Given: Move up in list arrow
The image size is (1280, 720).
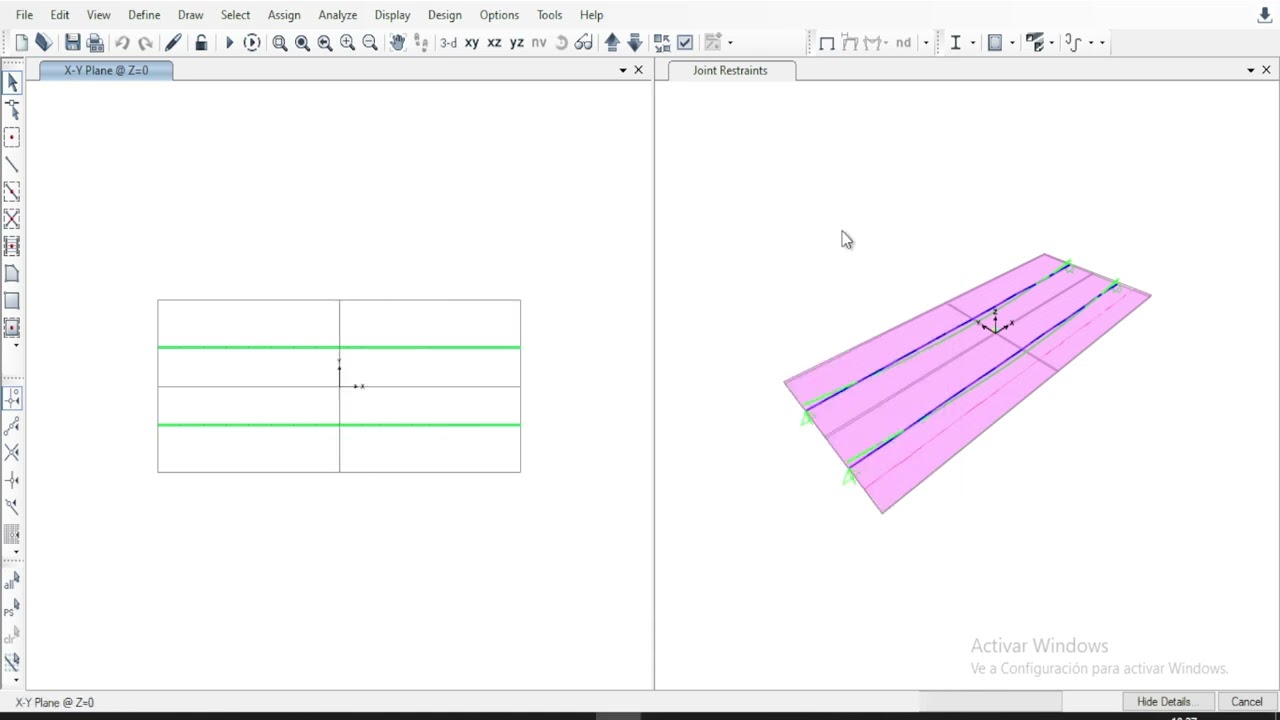Looking at the screenshot, I should (612, 42).
